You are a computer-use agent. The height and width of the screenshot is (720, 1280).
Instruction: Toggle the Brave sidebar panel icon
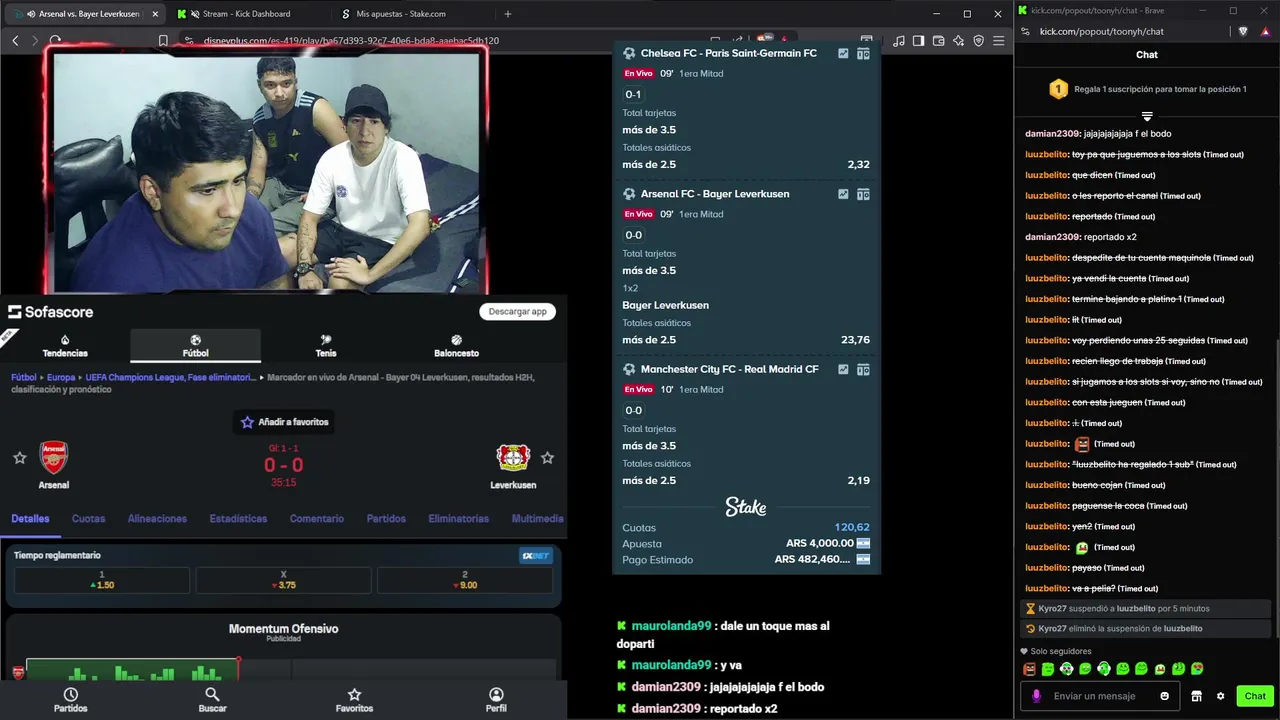(x=919, y=41)
